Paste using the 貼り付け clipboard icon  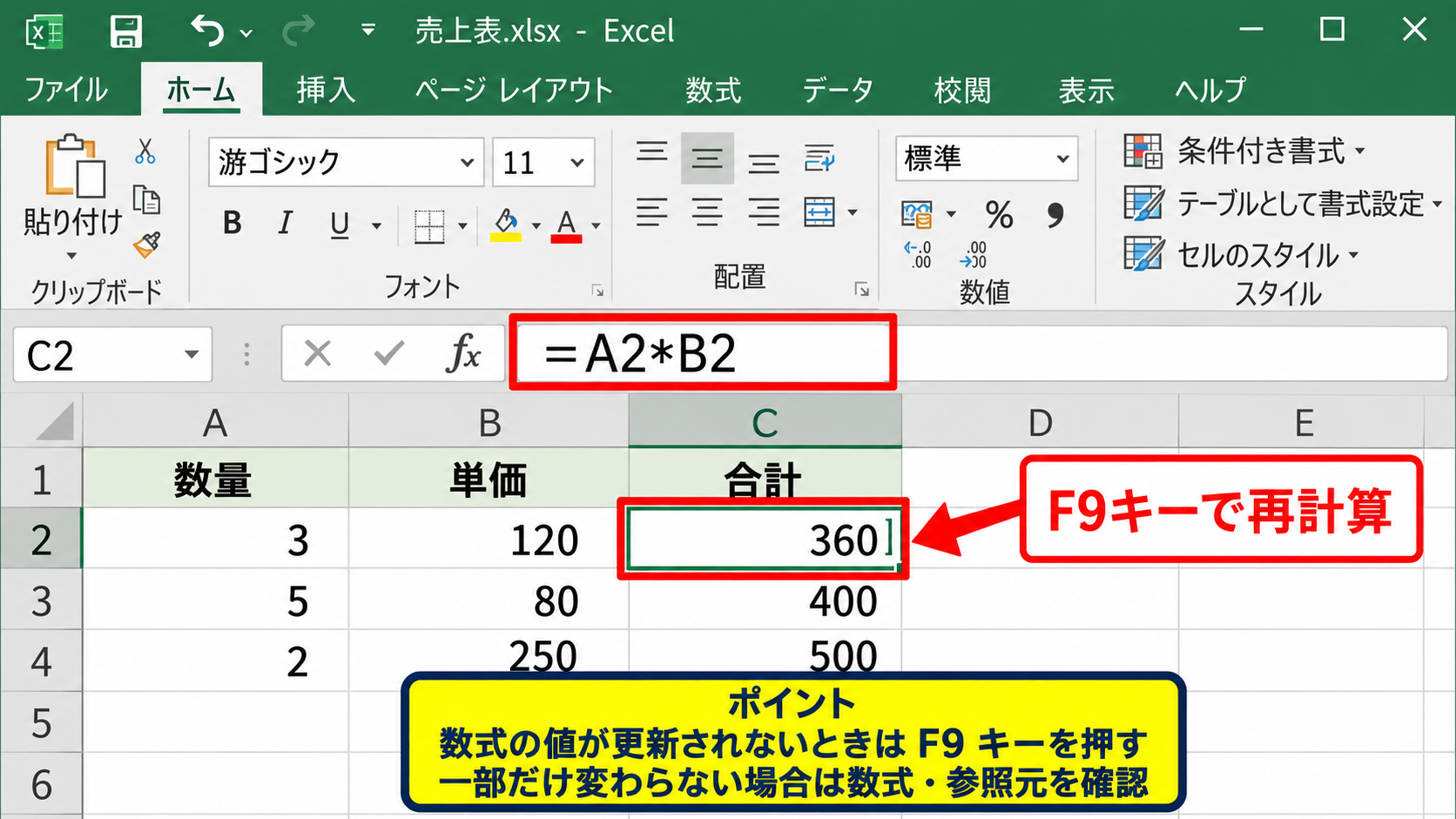pos(75,167)
